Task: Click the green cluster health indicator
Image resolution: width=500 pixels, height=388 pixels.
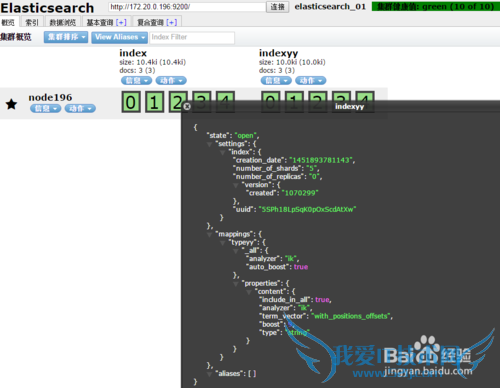Action: tap(436, 7)
